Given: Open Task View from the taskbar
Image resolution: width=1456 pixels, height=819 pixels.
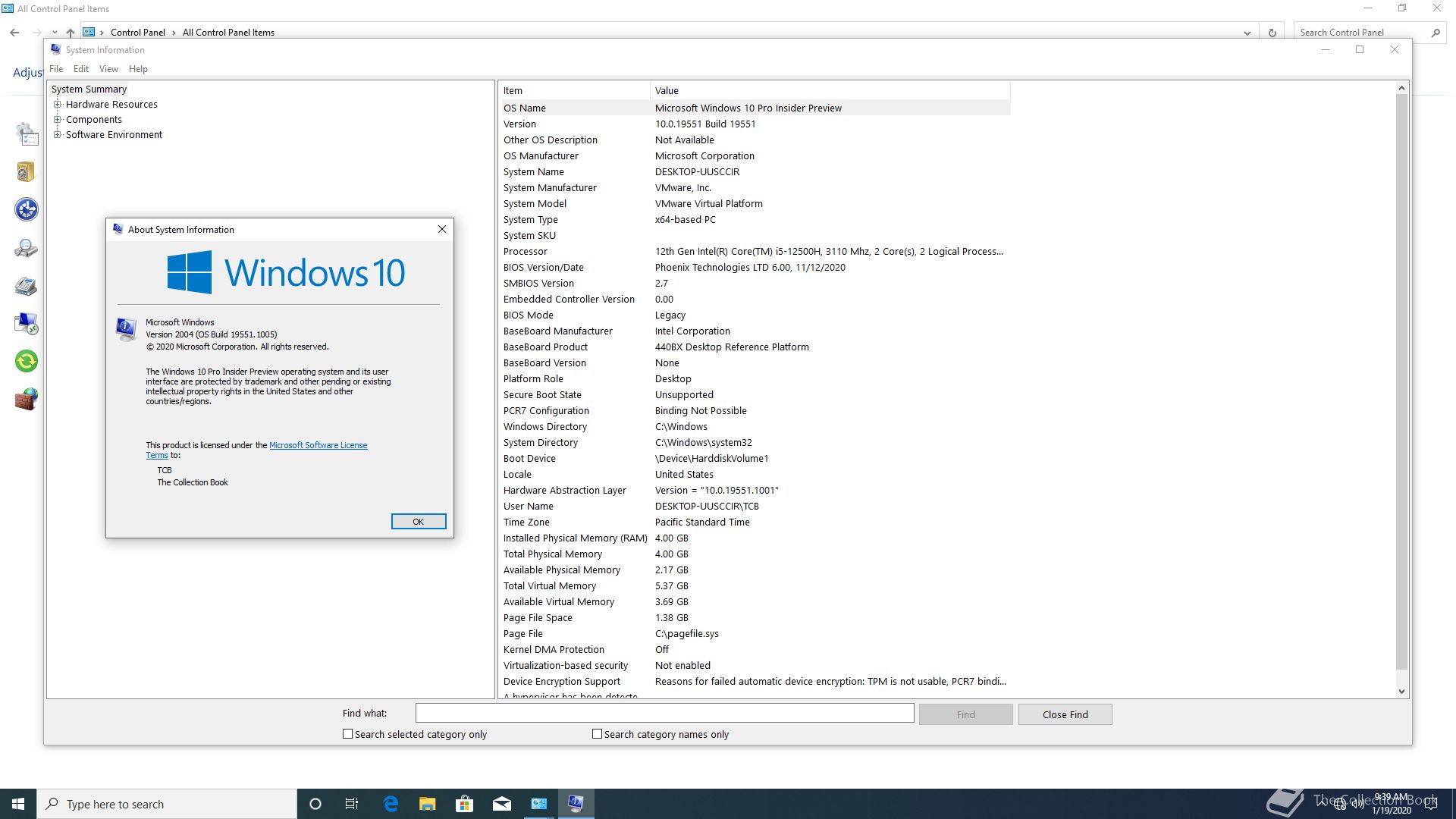Looking at the screenshot, I should coord(352,804).
